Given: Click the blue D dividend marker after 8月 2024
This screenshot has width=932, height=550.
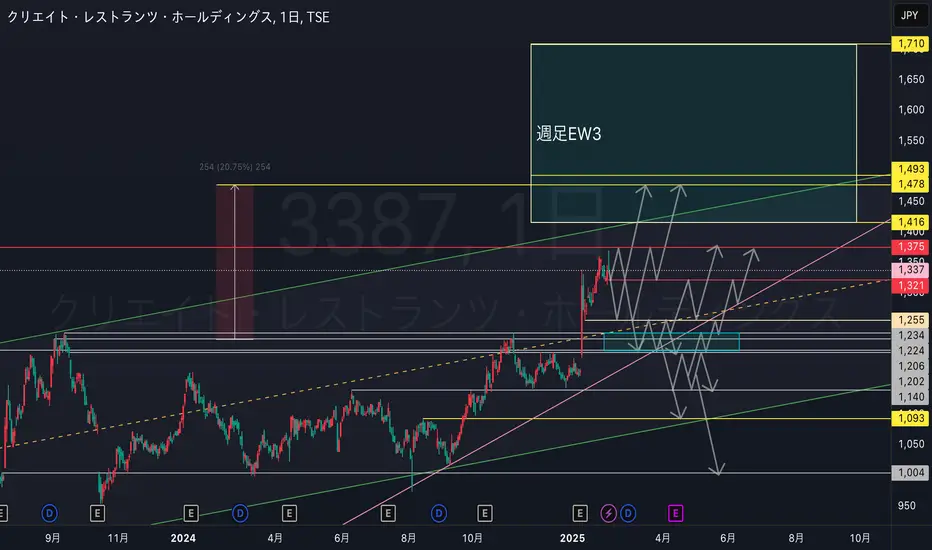Looking at the screenshot, I should [x=439, y=513].
